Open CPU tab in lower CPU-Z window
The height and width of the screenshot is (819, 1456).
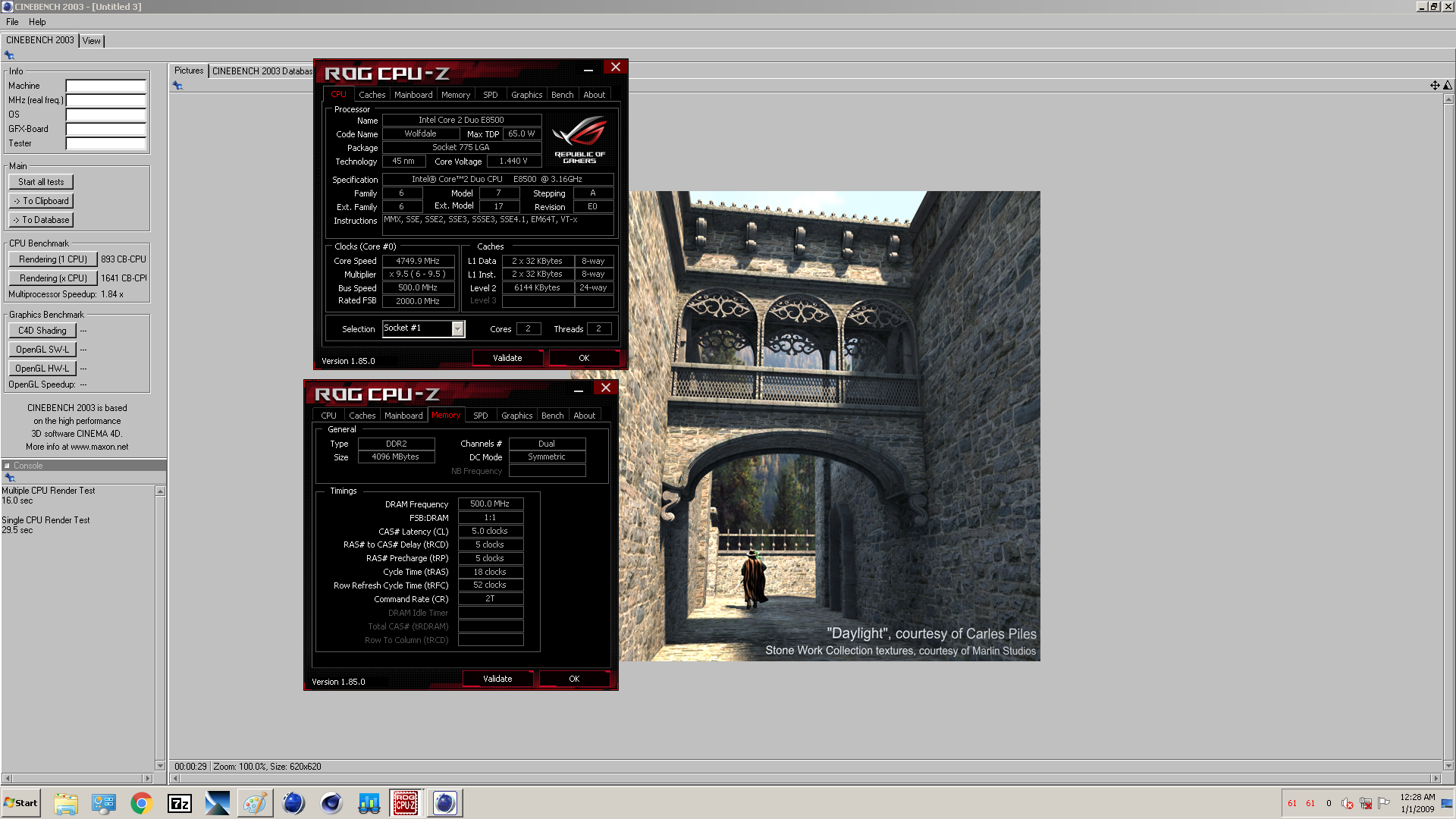click(x=328, y=416)
